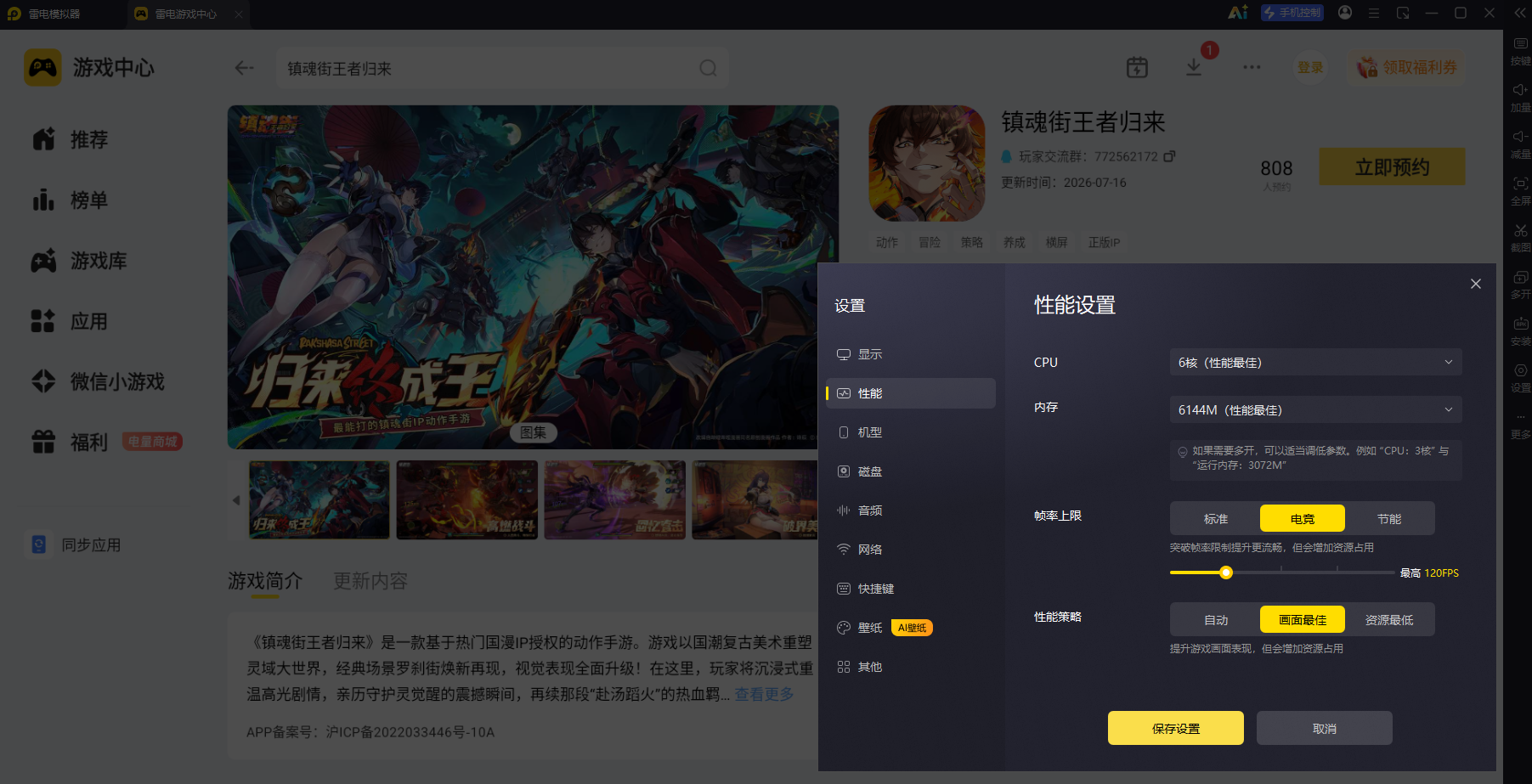Open the title bar hamburger menu
1532x784 pixels.
pyautogui.click(x=1374, y=13)
